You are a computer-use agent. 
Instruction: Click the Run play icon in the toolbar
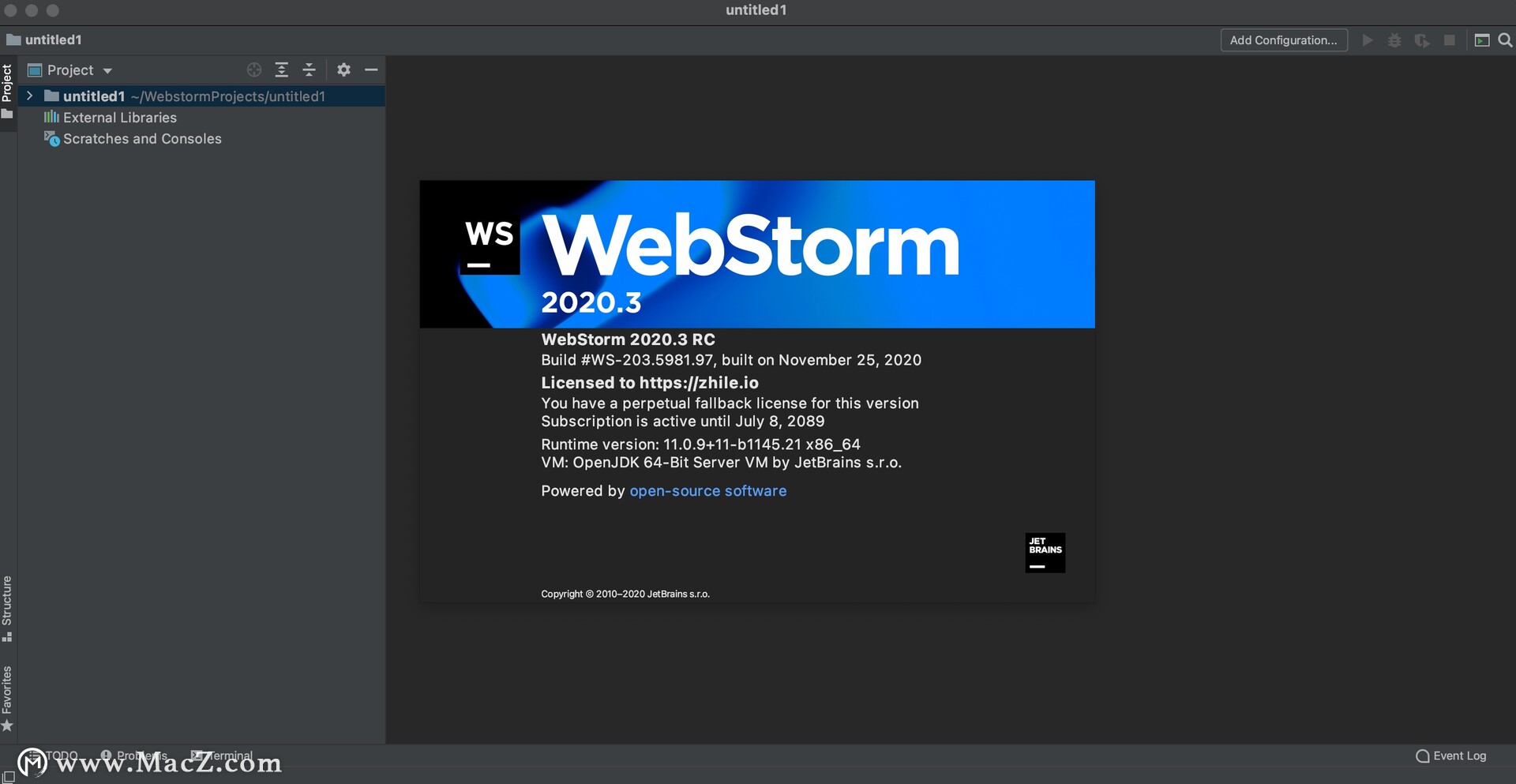[1368, 40]
